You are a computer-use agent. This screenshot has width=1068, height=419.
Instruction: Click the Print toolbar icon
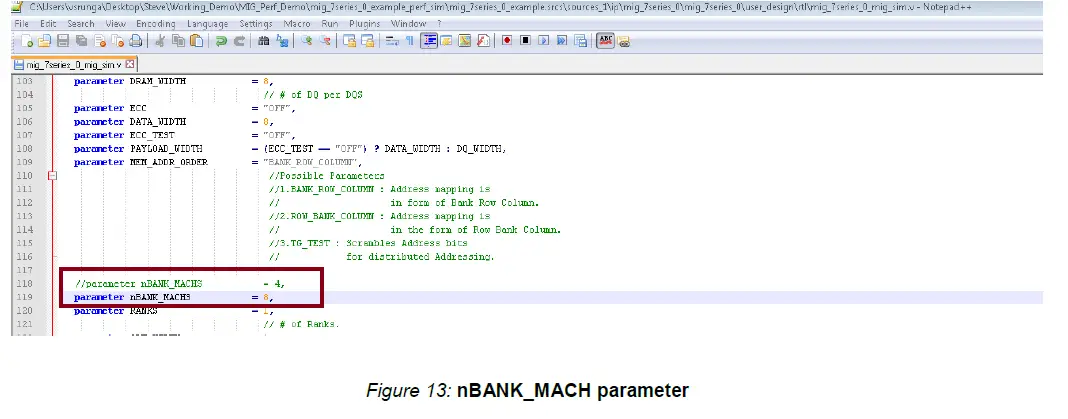point(136,41)
